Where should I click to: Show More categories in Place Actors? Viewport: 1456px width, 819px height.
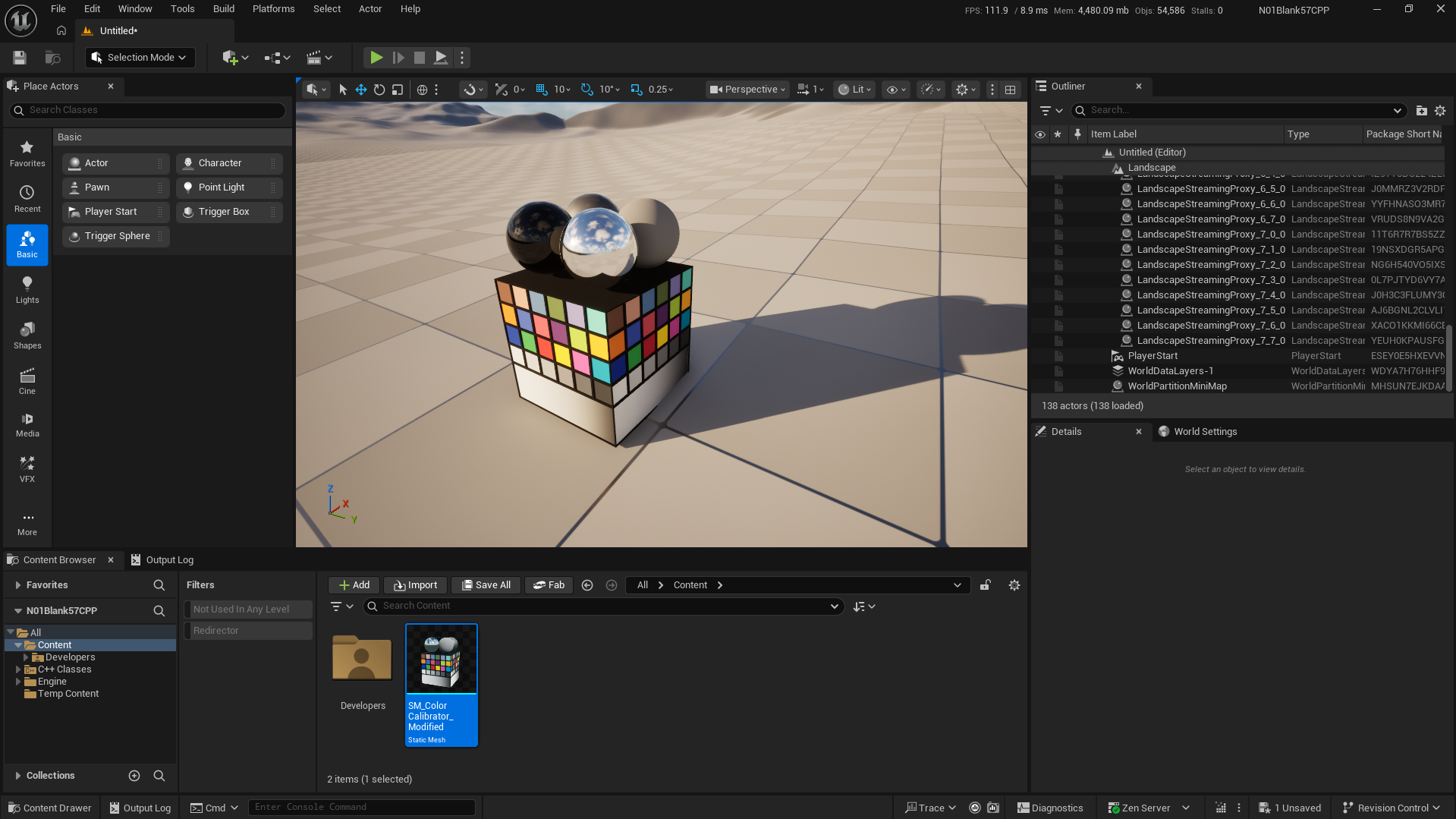[27, 524]
